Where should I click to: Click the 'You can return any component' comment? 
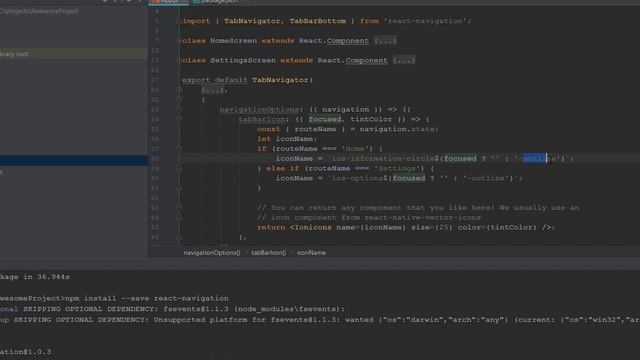click(418, 208)
